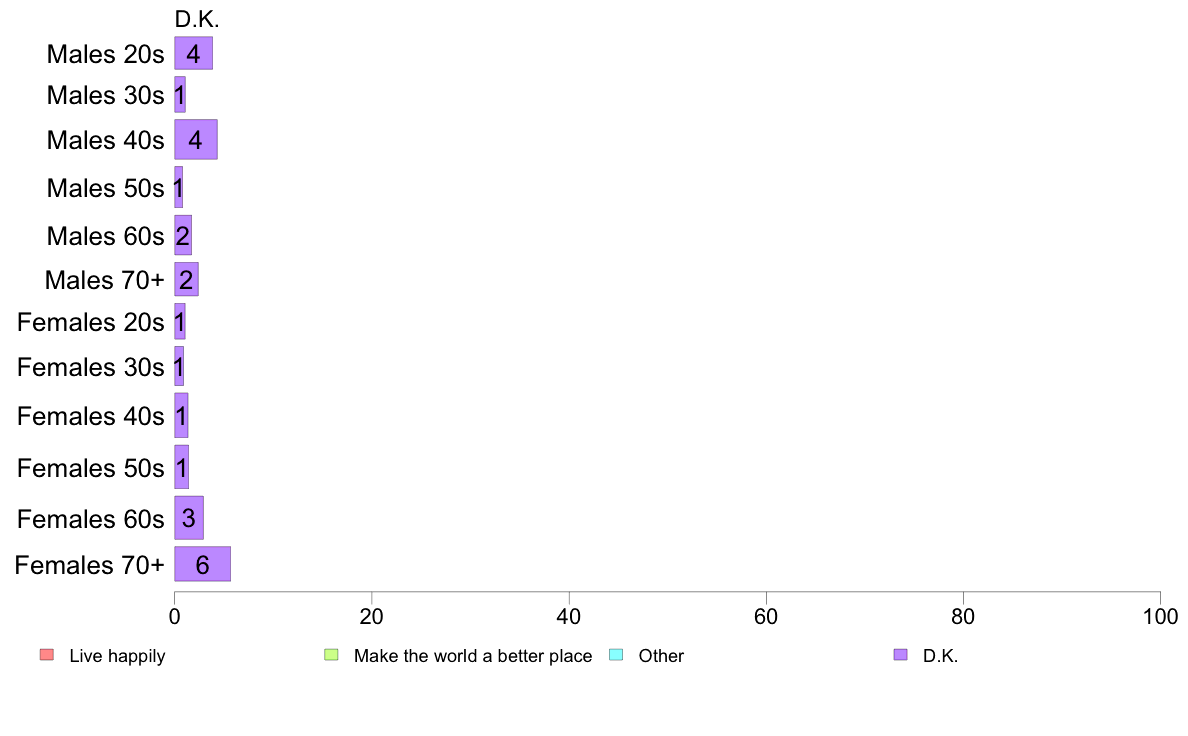The image size is (1188, 736).
Task: Click the Other legend label
Action: coord(661,656)
